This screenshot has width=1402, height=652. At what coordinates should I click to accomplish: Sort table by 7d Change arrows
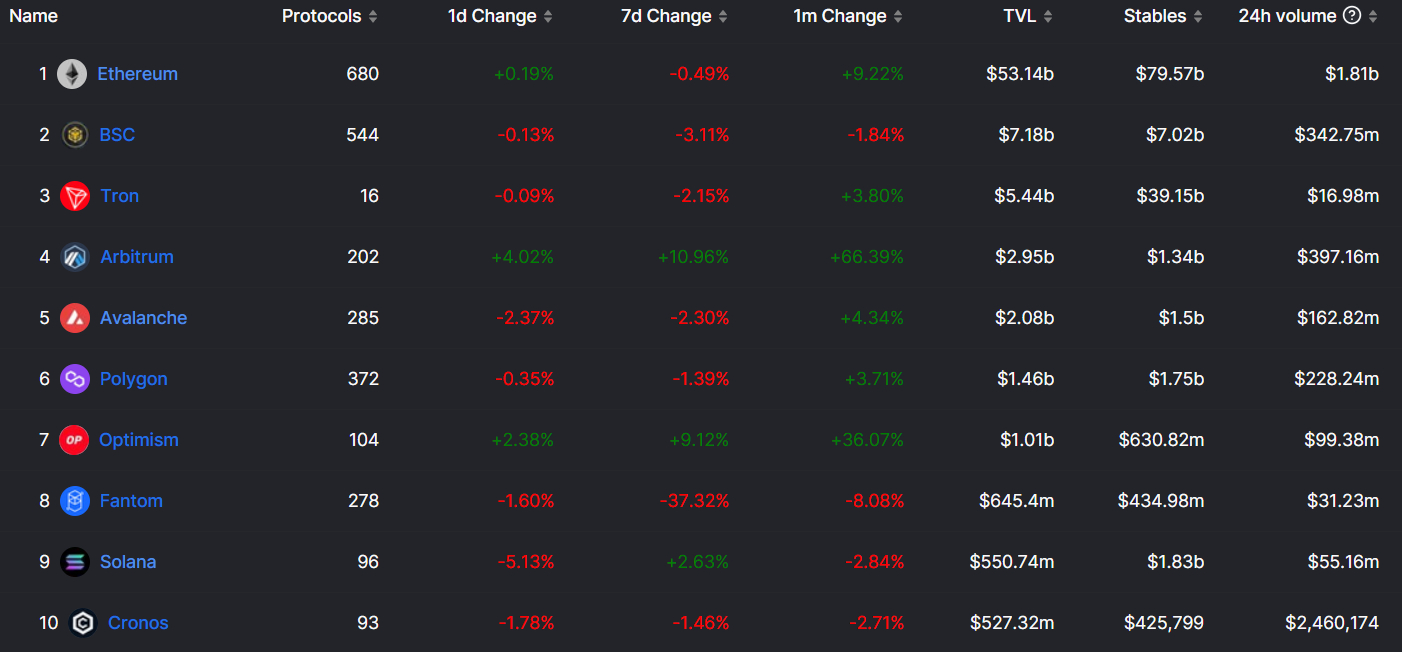point(723,17)
